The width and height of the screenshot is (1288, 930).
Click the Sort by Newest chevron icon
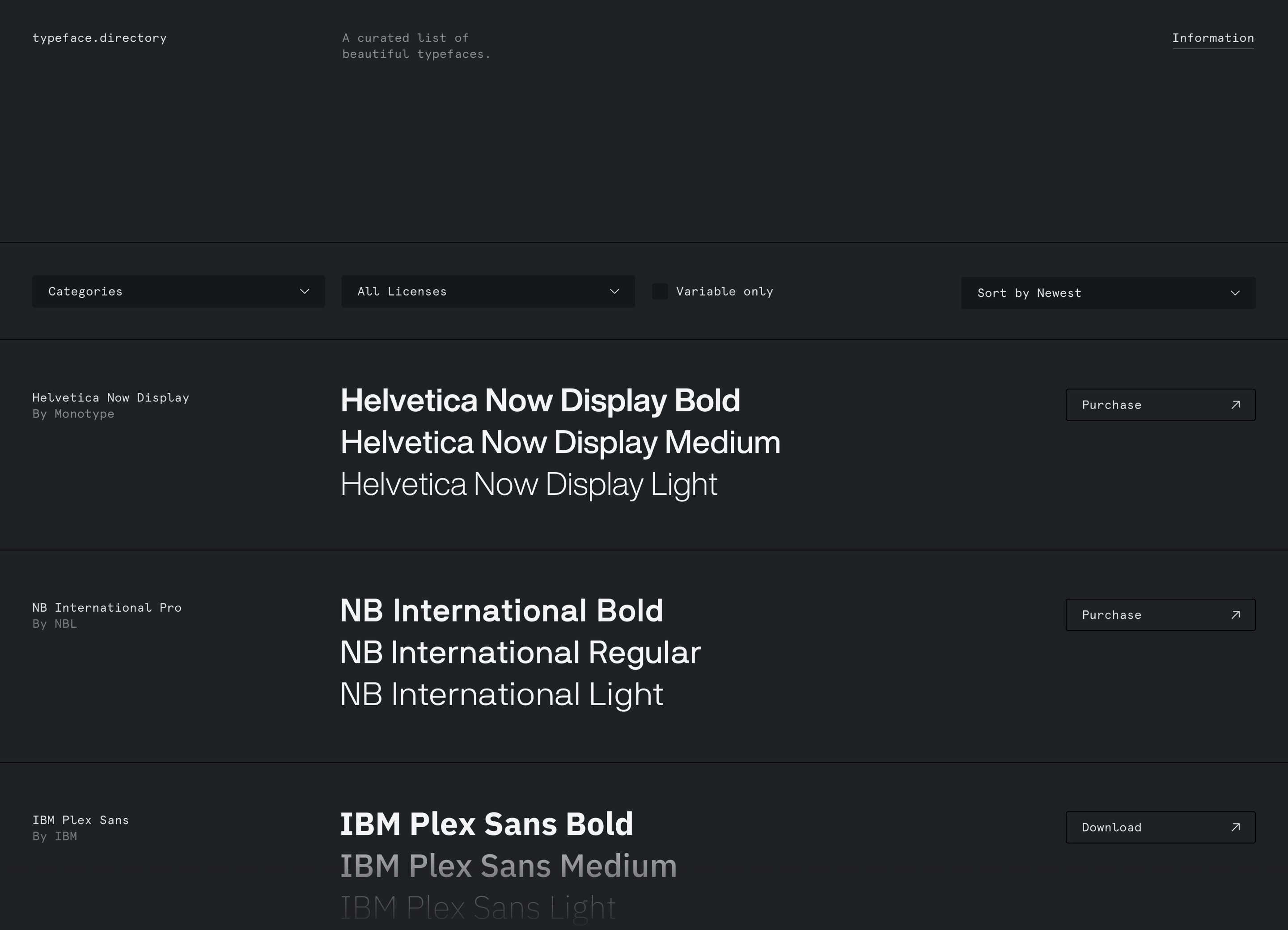1235,293
